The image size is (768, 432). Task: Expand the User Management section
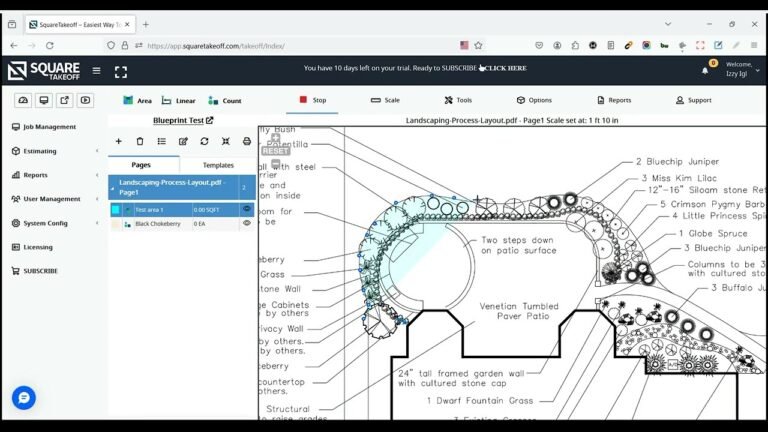[54, 199]
